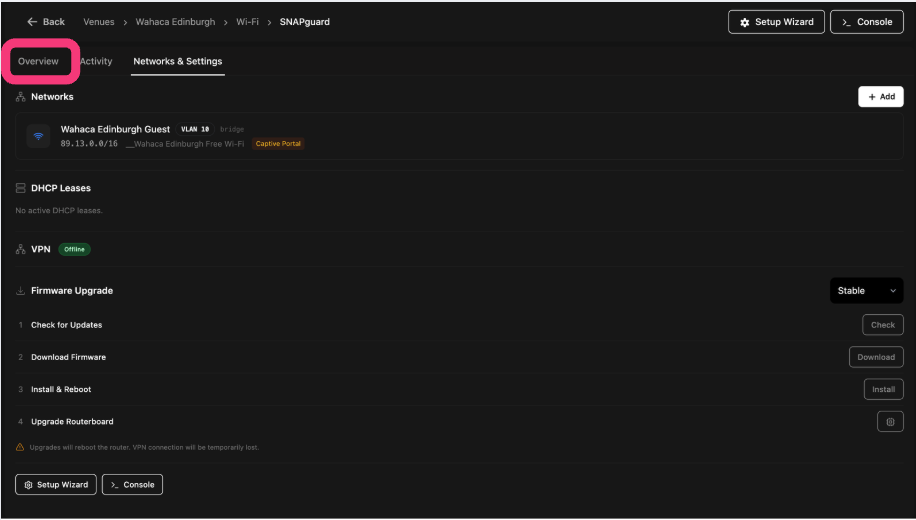Screen dimensions: 916x520
Task: Click the VPN section icon
Action: tap(21, 249)
